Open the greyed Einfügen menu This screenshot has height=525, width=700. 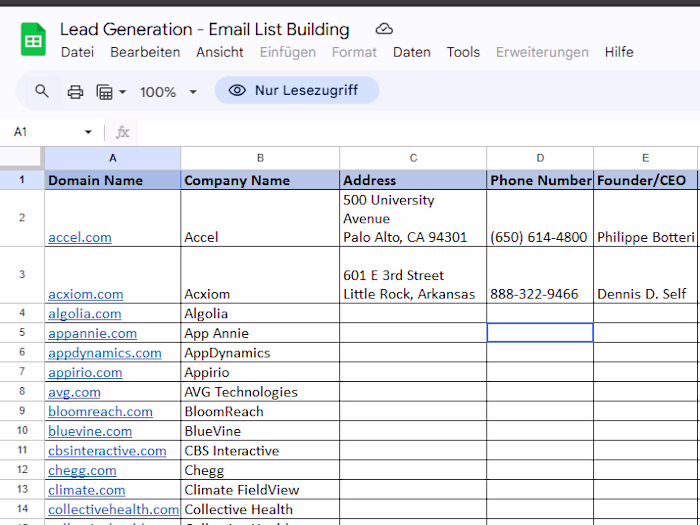click(x=288, y=52)
